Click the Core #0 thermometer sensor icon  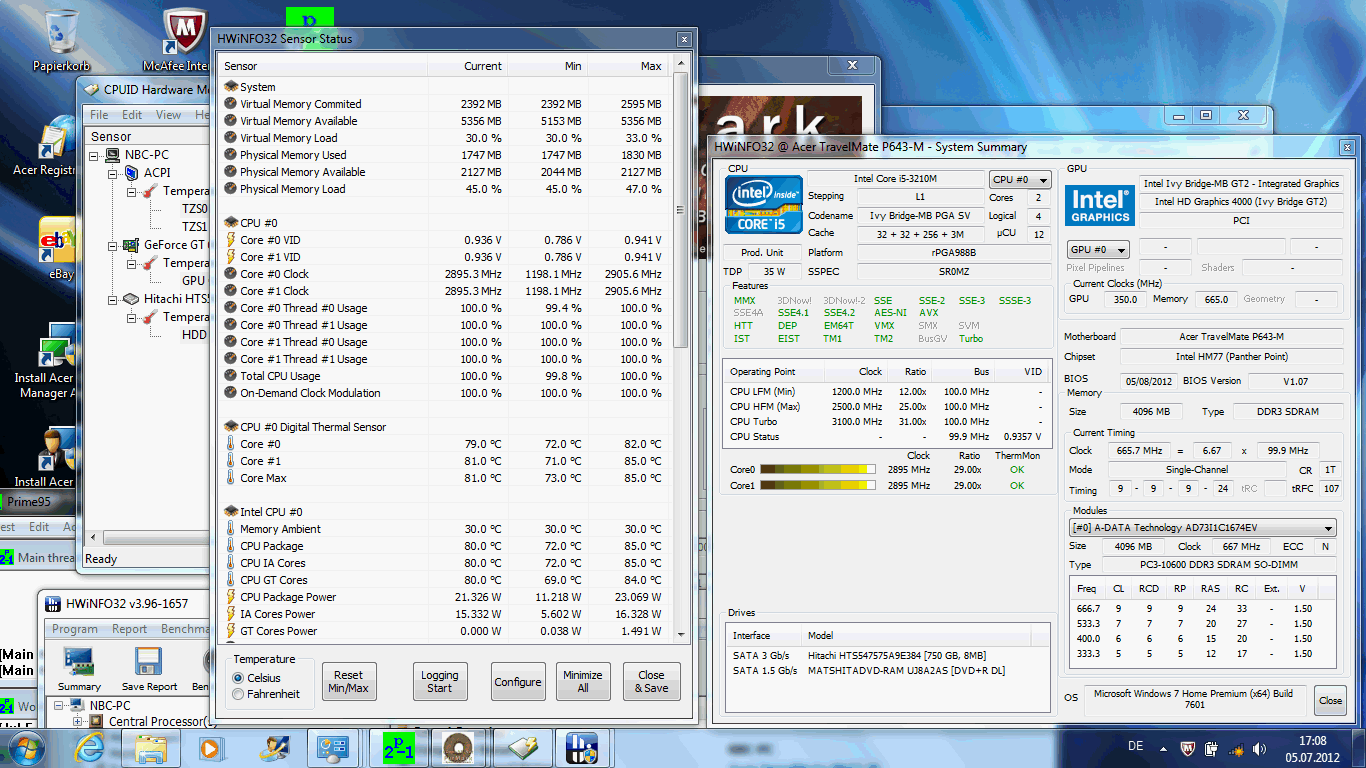tap(231, 444)
